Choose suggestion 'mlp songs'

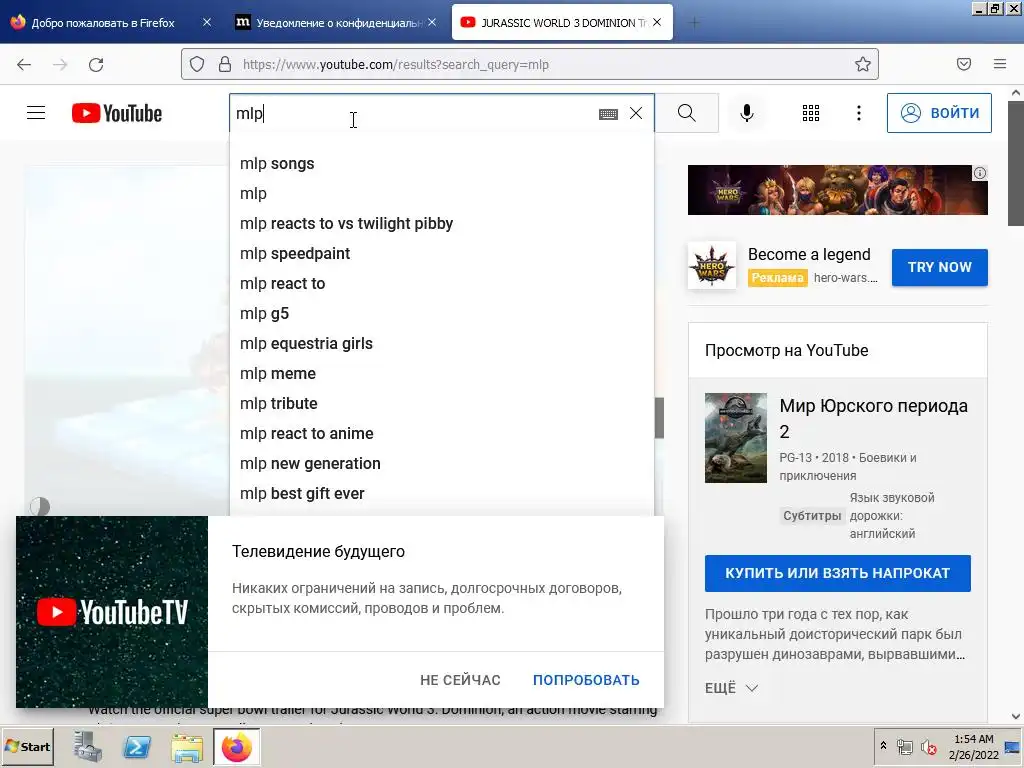pos(441,163)
